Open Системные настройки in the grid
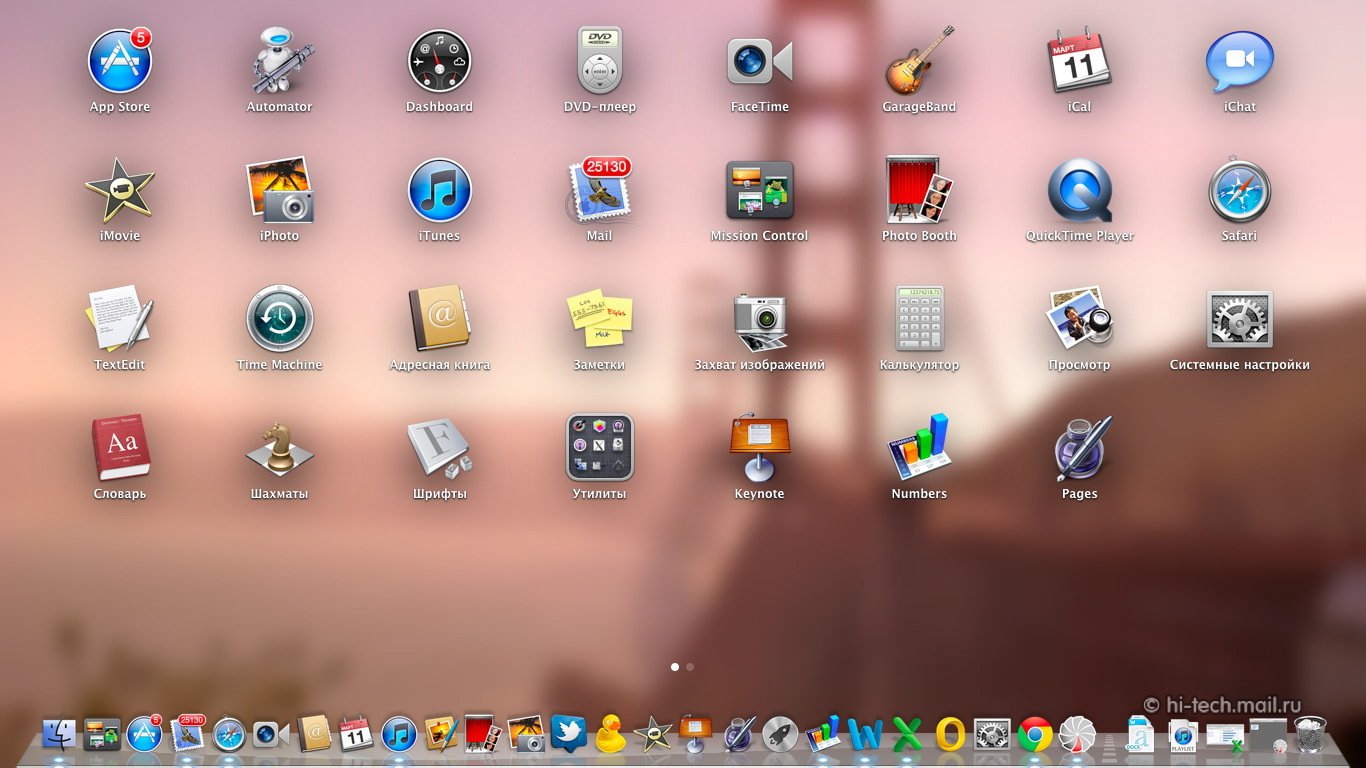This screenshot has width=1366, height=768. coord(1240,319)
